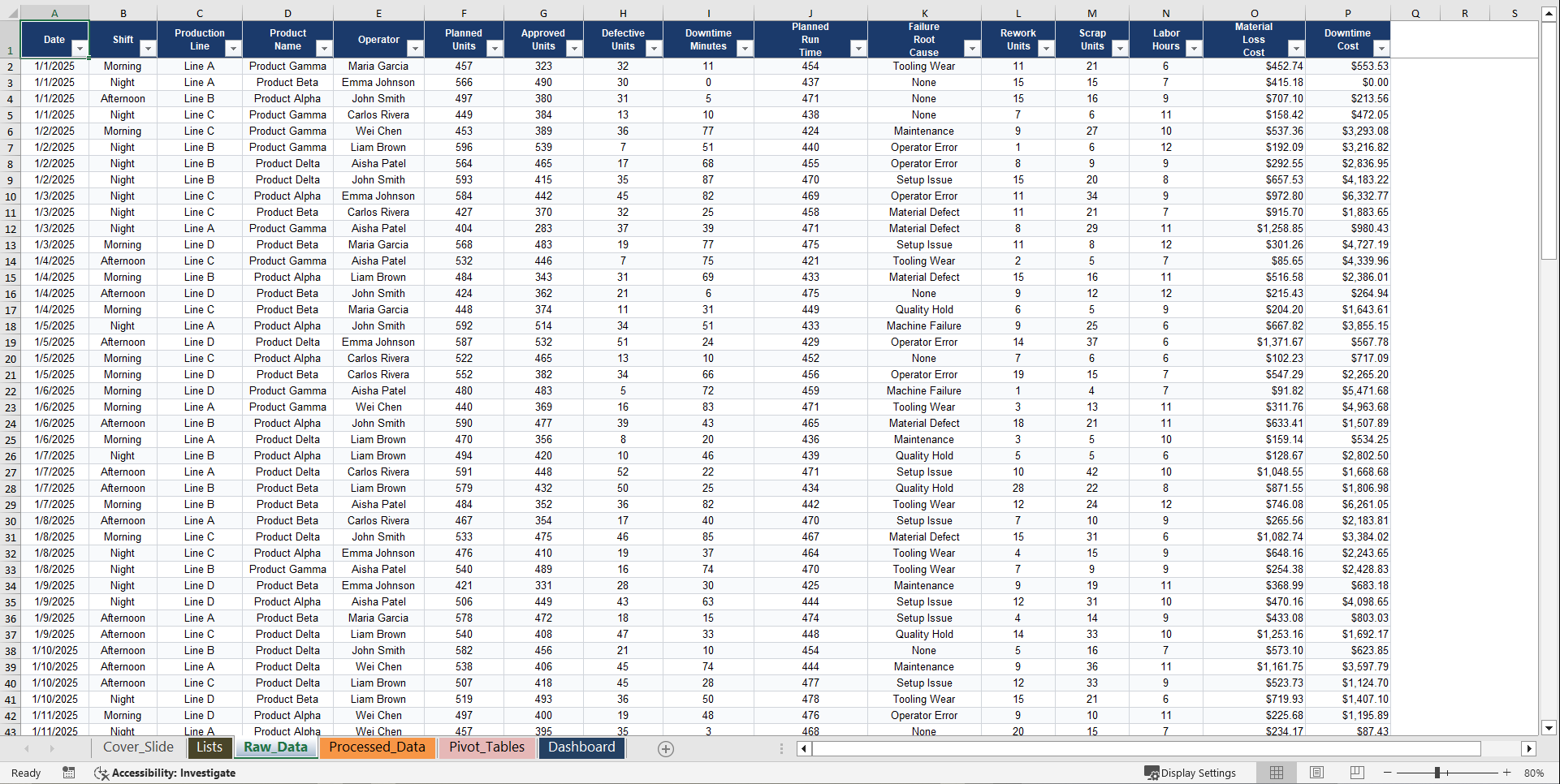
Task: Click the vertical scrollbar down arrow
Action: coord(1549,728)
